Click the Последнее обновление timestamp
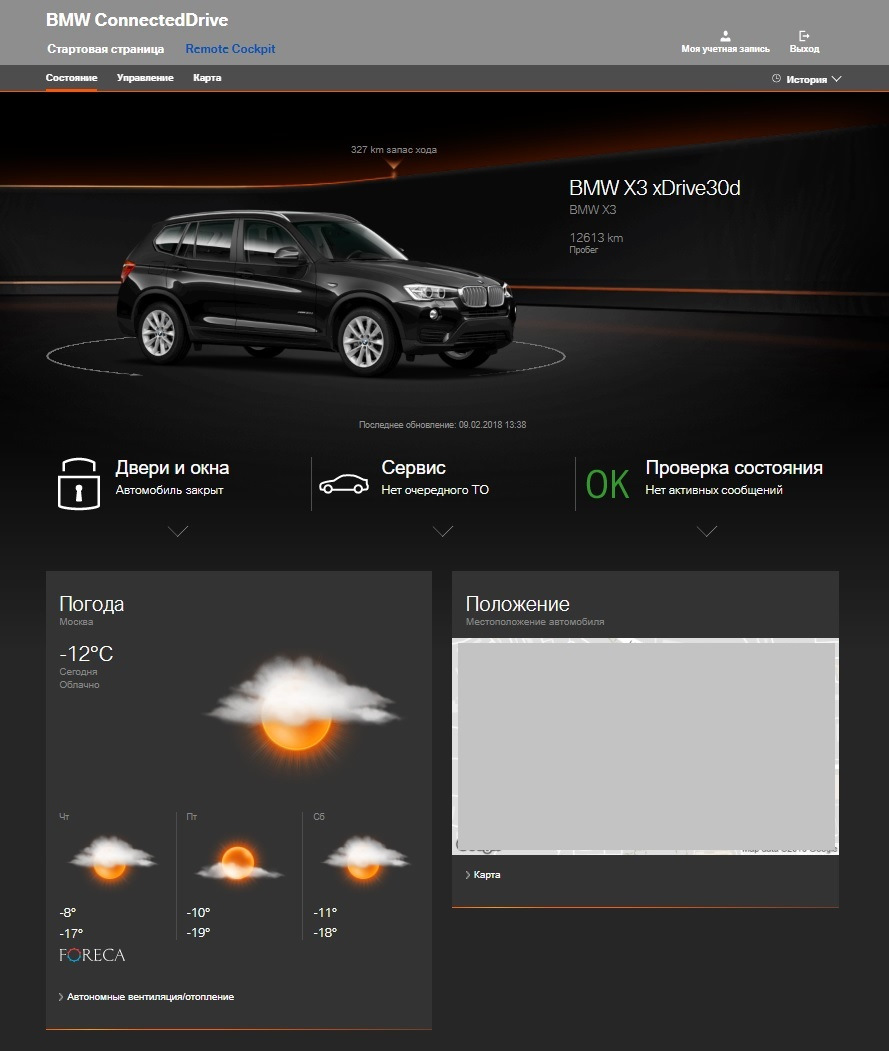Image resolution: width=889 pixels, height=1051 pixels. tap(442, 425)
